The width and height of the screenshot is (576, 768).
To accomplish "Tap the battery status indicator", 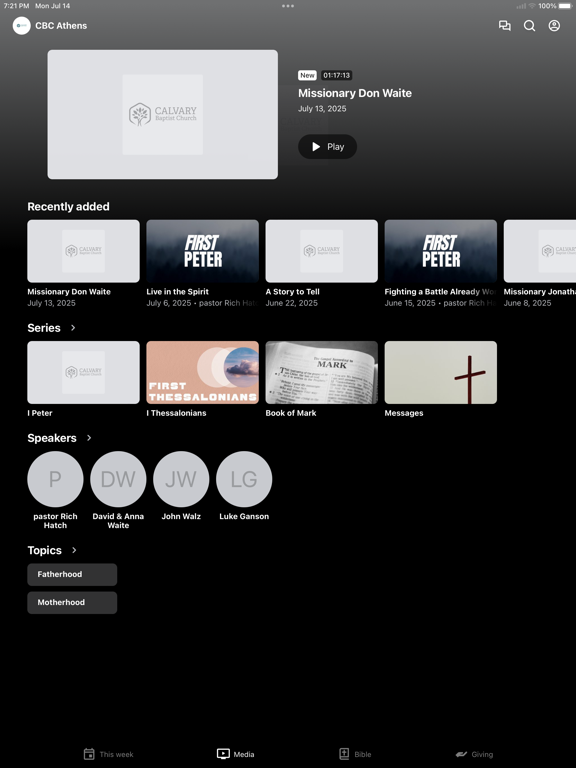I will point(565,6).
